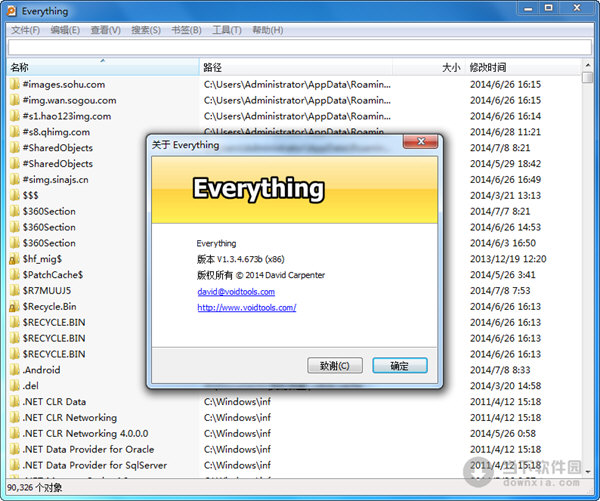The height and width of the screenshot is (501, 600).
Task: Sort by 名称 column header
Action: [103, 67]
